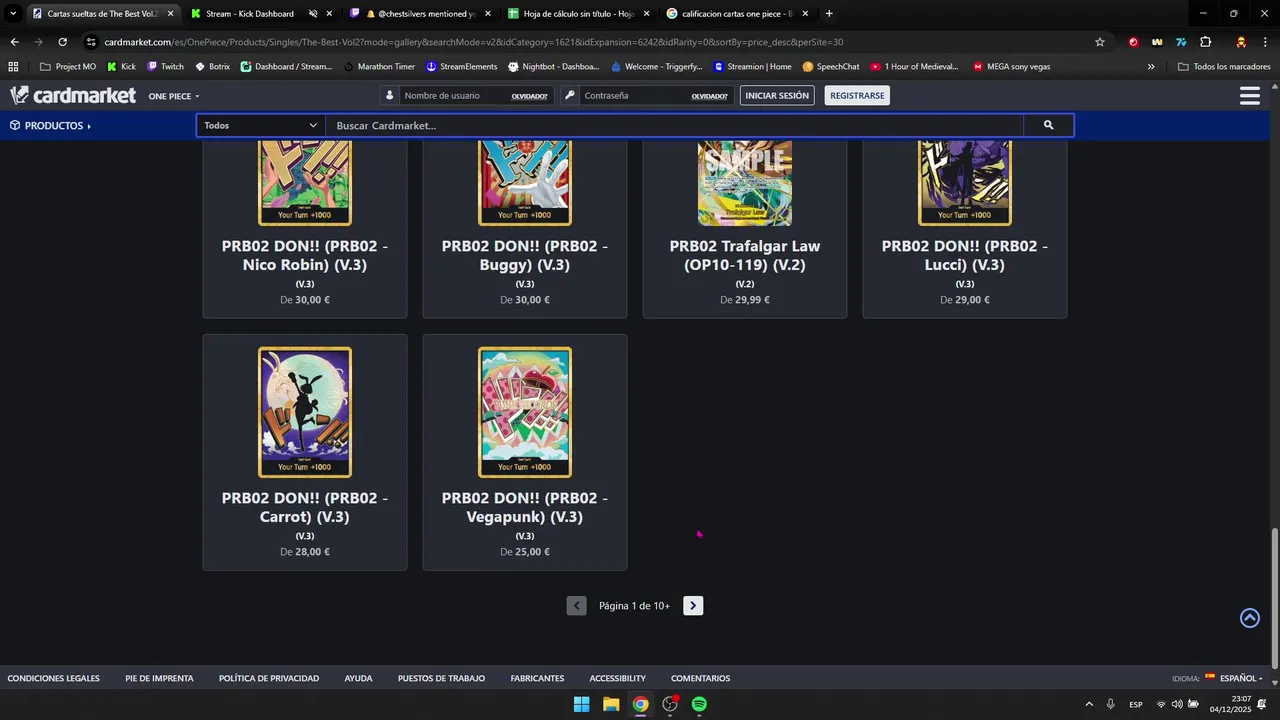Open PUESTOS DE TRABAJO footer link
Screen dimensions: 1280x720
click(x=441, y=678)
